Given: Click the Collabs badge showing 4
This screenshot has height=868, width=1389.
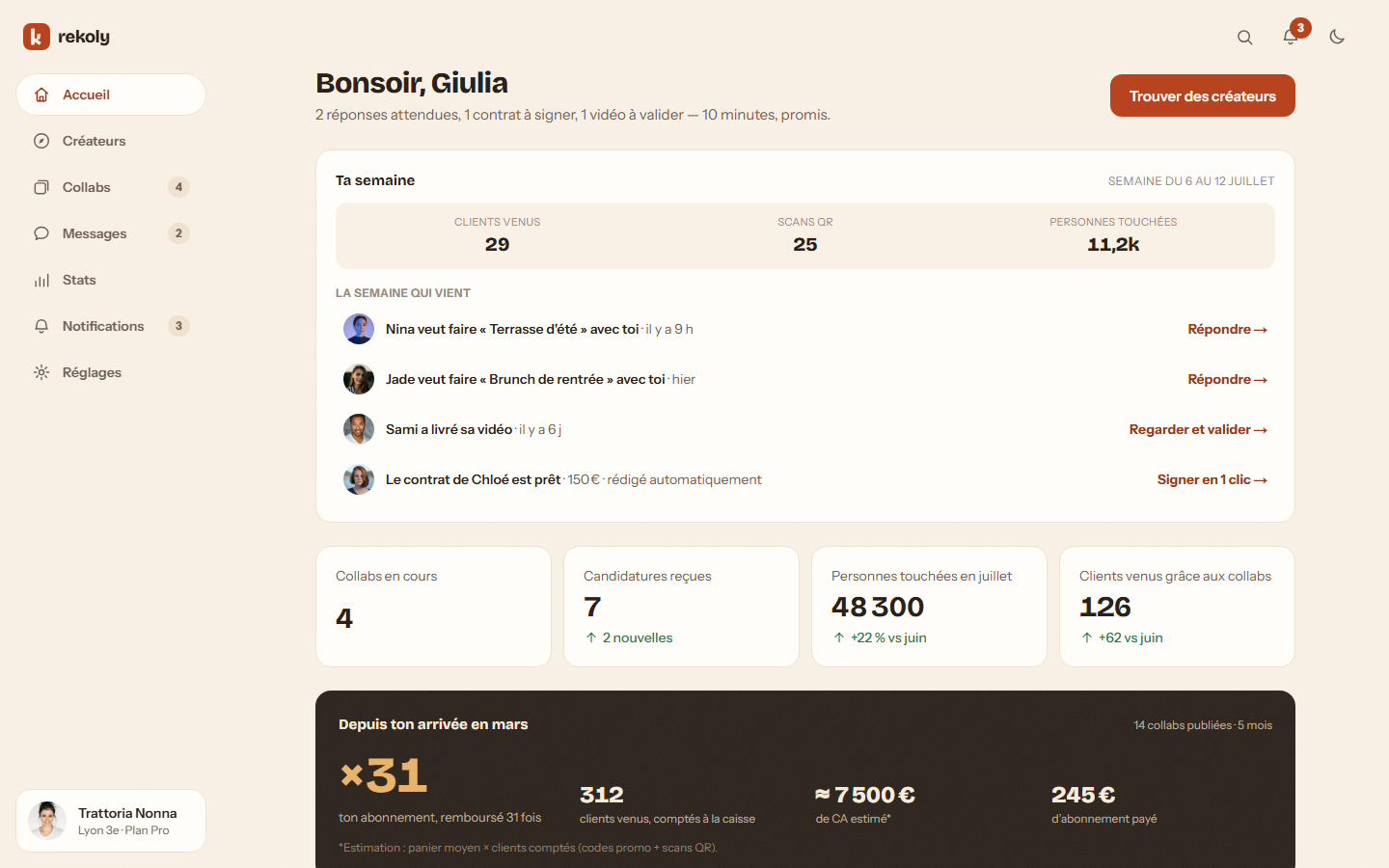Looking at the screenshot, I should (x=178, y=187).
